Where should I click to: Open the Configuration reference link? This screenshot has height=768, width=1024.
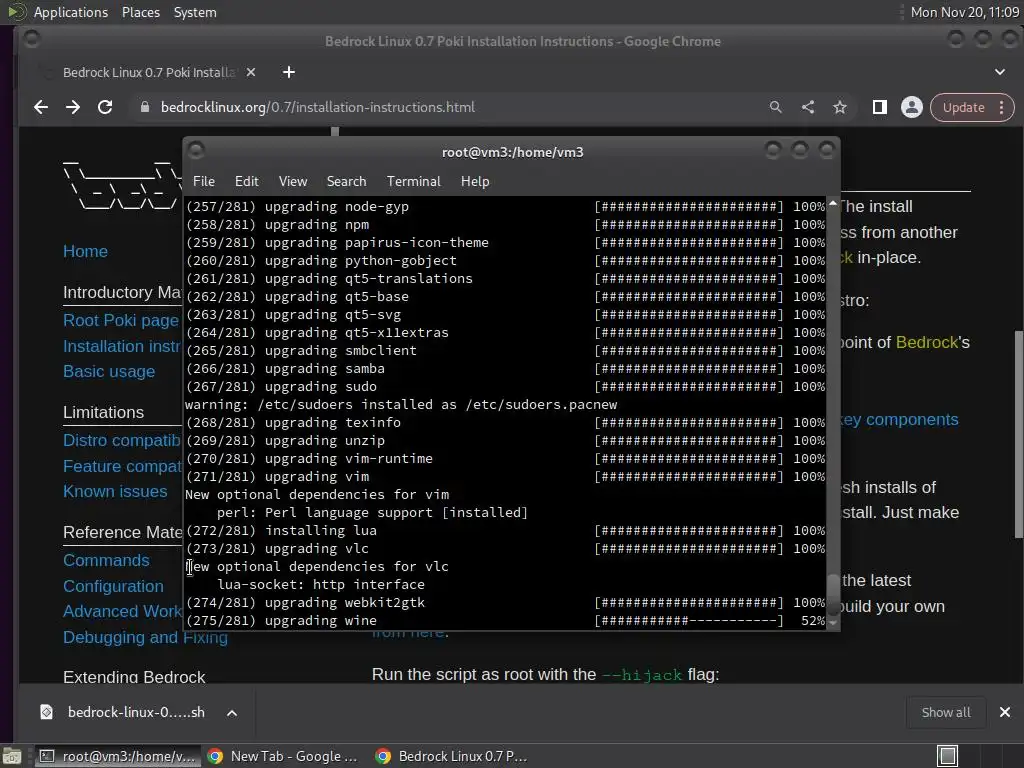point(113,586)
